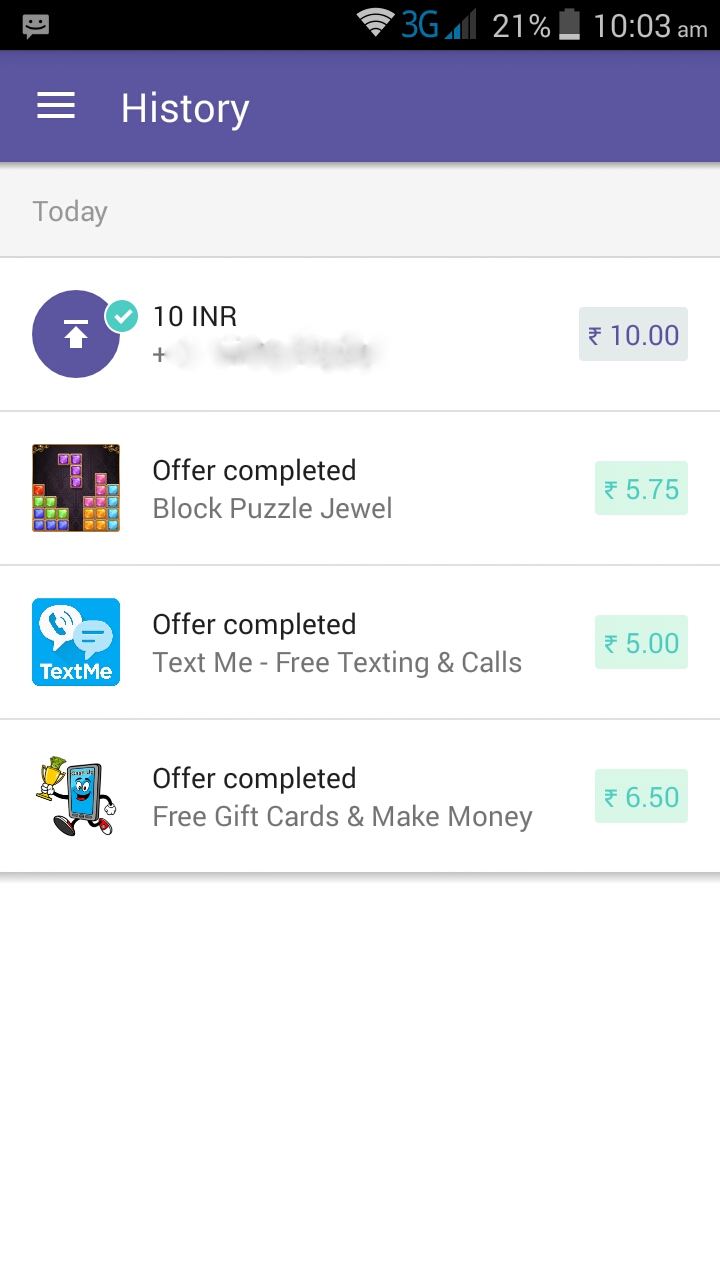This screenshot has height=1280, width=720.
Task: Open the hamburger navigation menu
Action: [56, 107]
